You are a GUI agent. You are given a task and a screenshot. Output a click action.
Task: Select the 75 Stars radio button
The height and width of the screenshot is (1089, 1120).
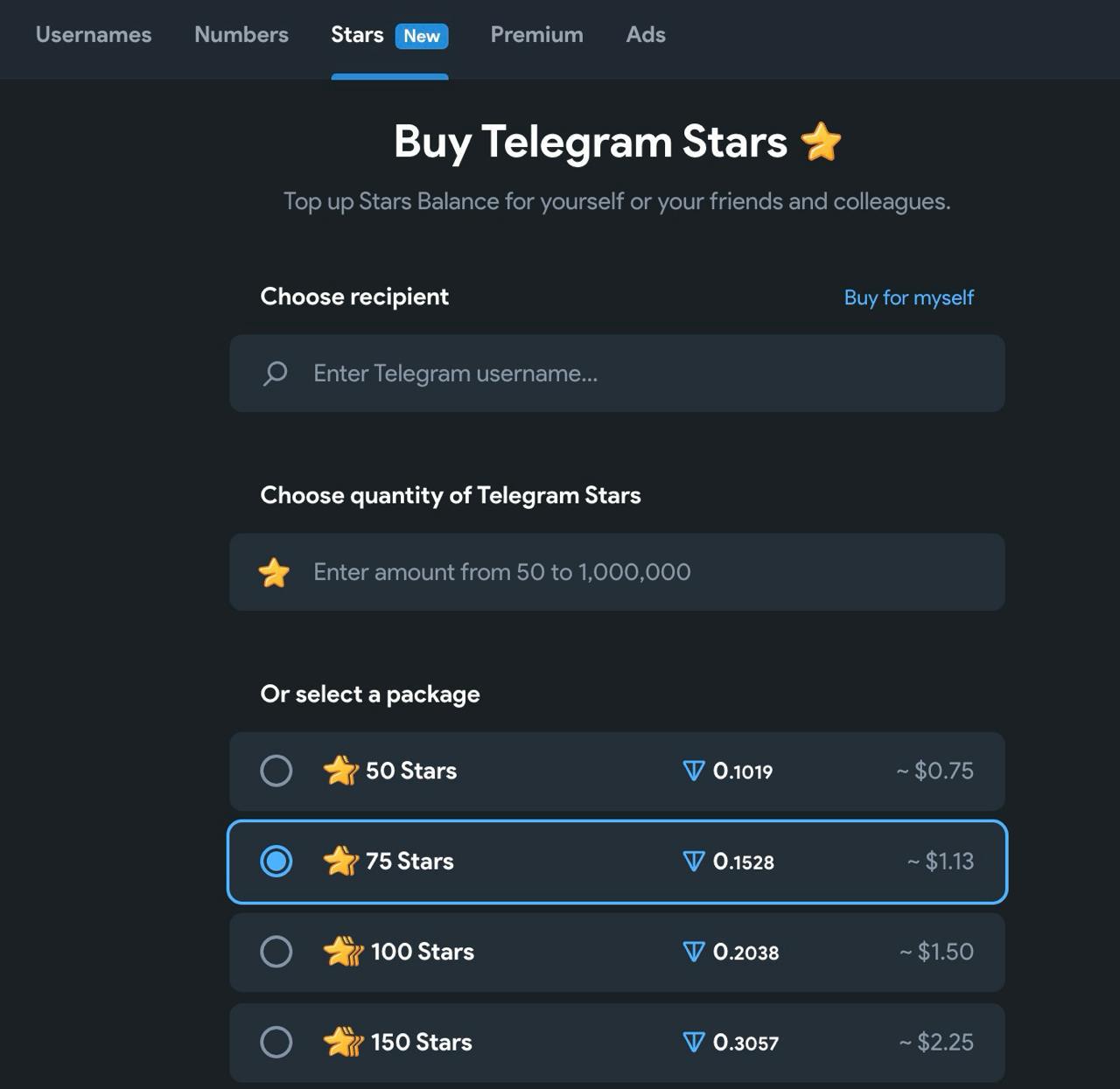(276, 862)
